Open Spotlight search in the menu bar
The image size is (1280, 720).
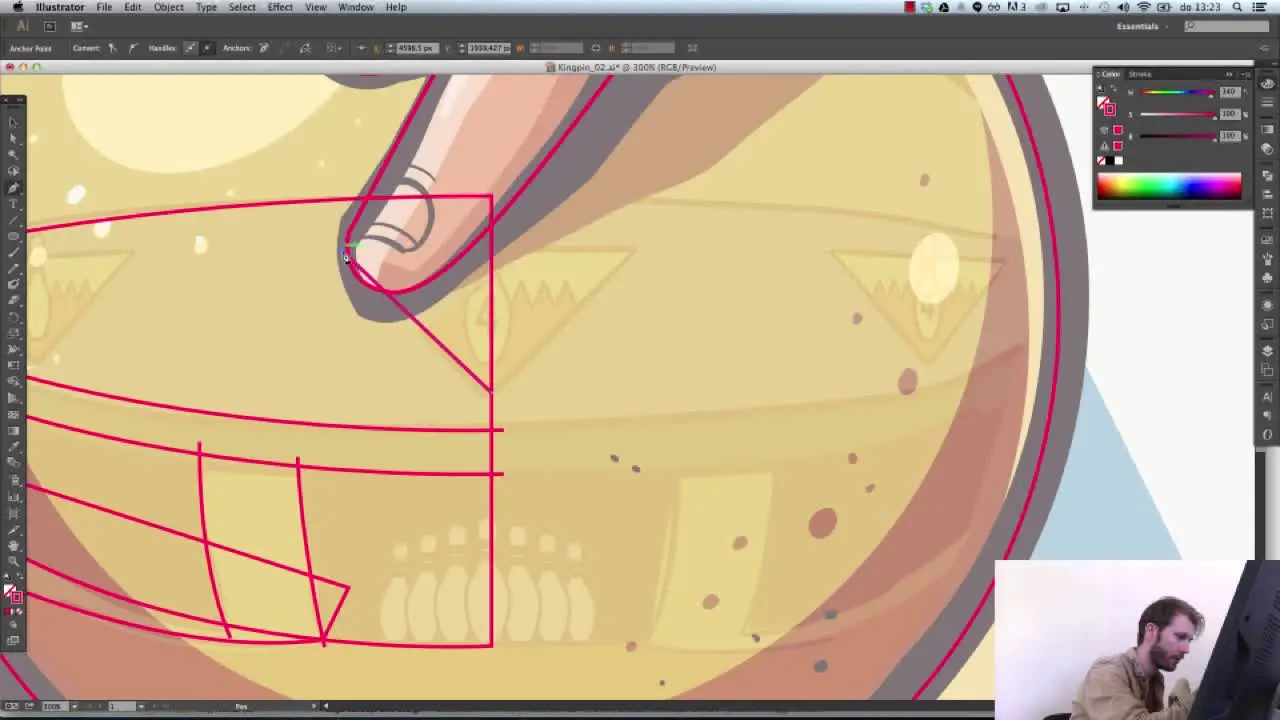pos(1238,7)
